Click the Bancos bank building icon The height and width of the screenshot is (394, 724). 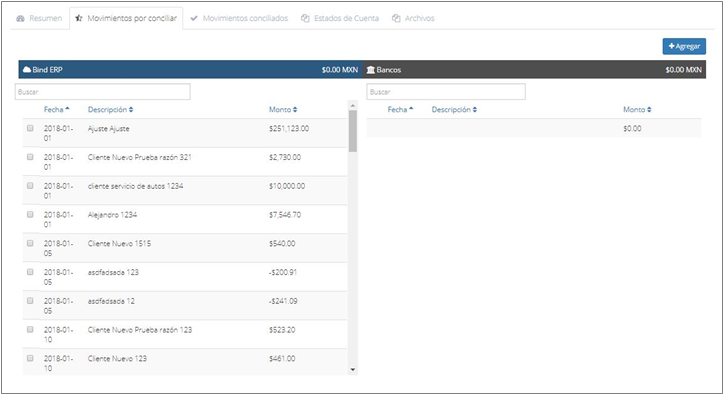pos(370,70)
